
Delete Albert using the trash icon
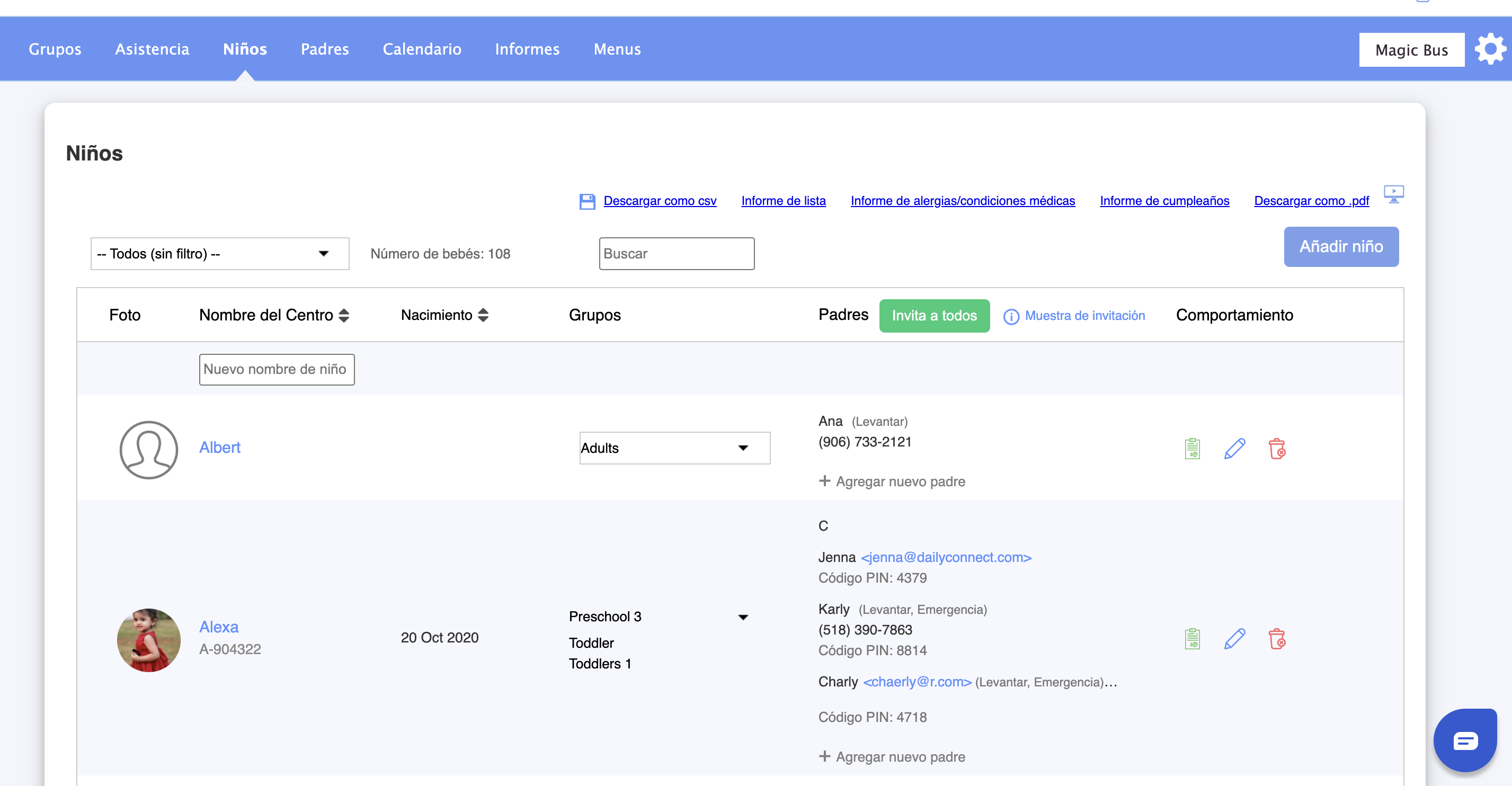(x=1277, y=449)
